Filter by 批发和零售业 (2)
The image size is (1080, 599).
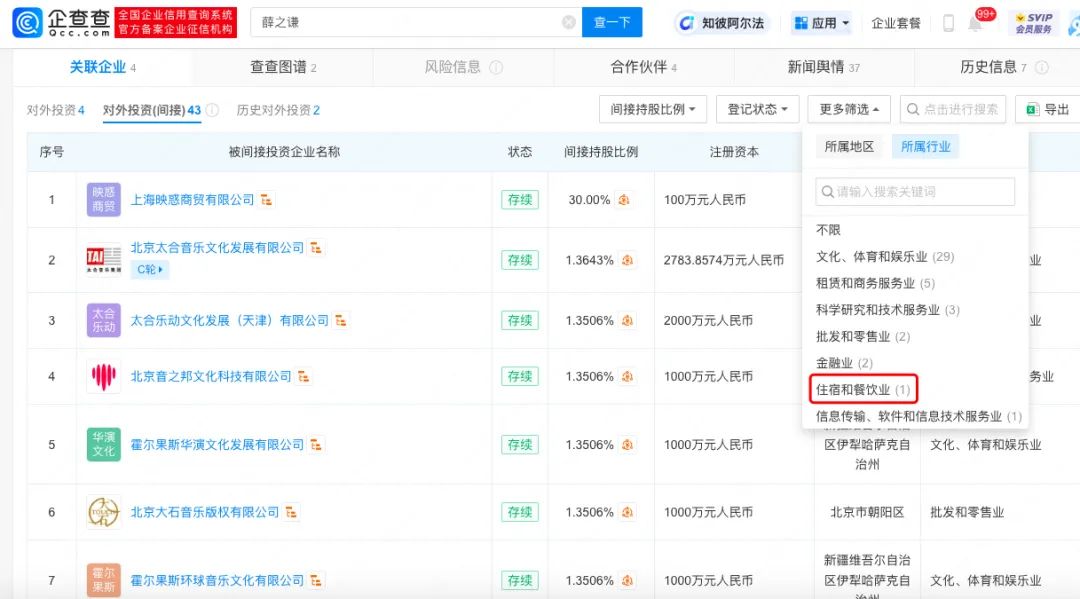tap(862, 336)
